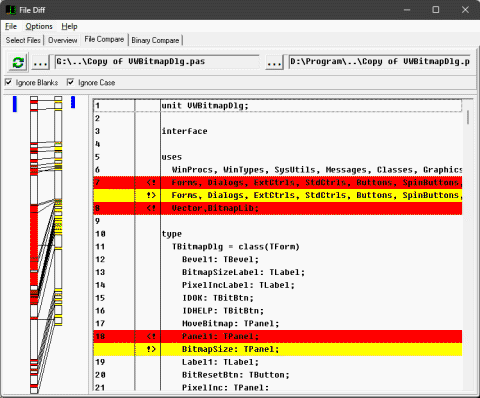
Task: Open the File menu
Action: [11, 26]
